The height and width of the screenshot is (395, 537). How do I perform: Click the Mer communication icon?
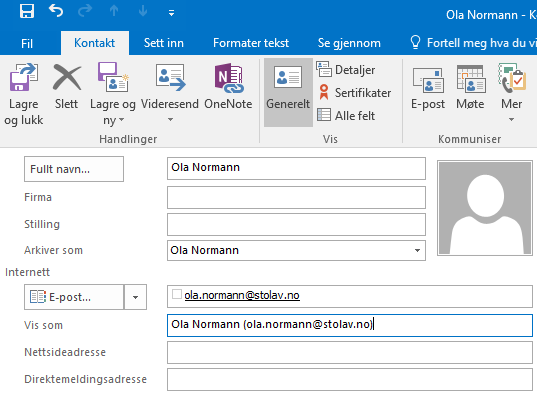click(x=512, y=78)
